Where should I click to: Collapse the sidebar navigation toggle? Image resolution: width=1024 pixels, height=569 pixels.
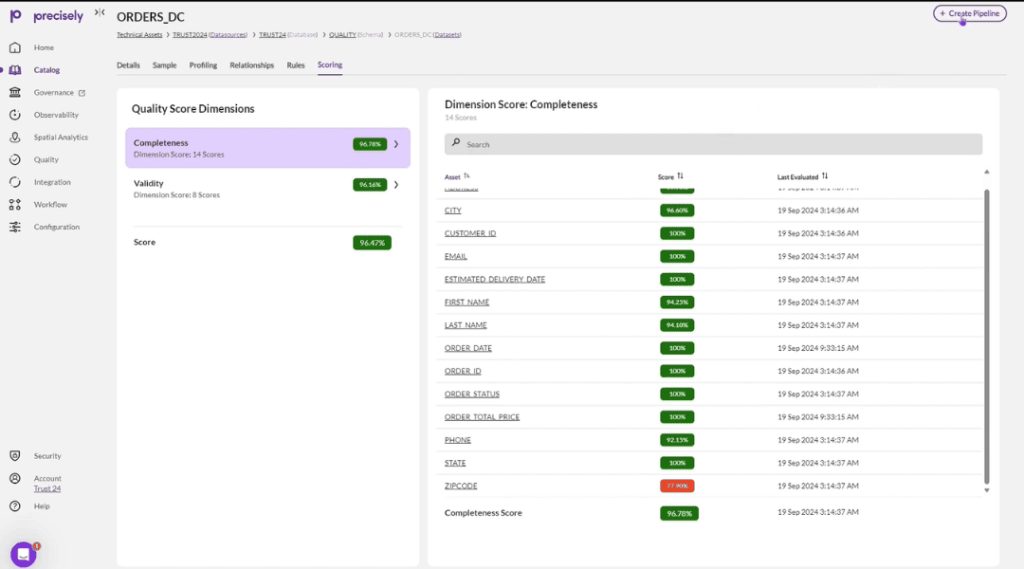99,13
